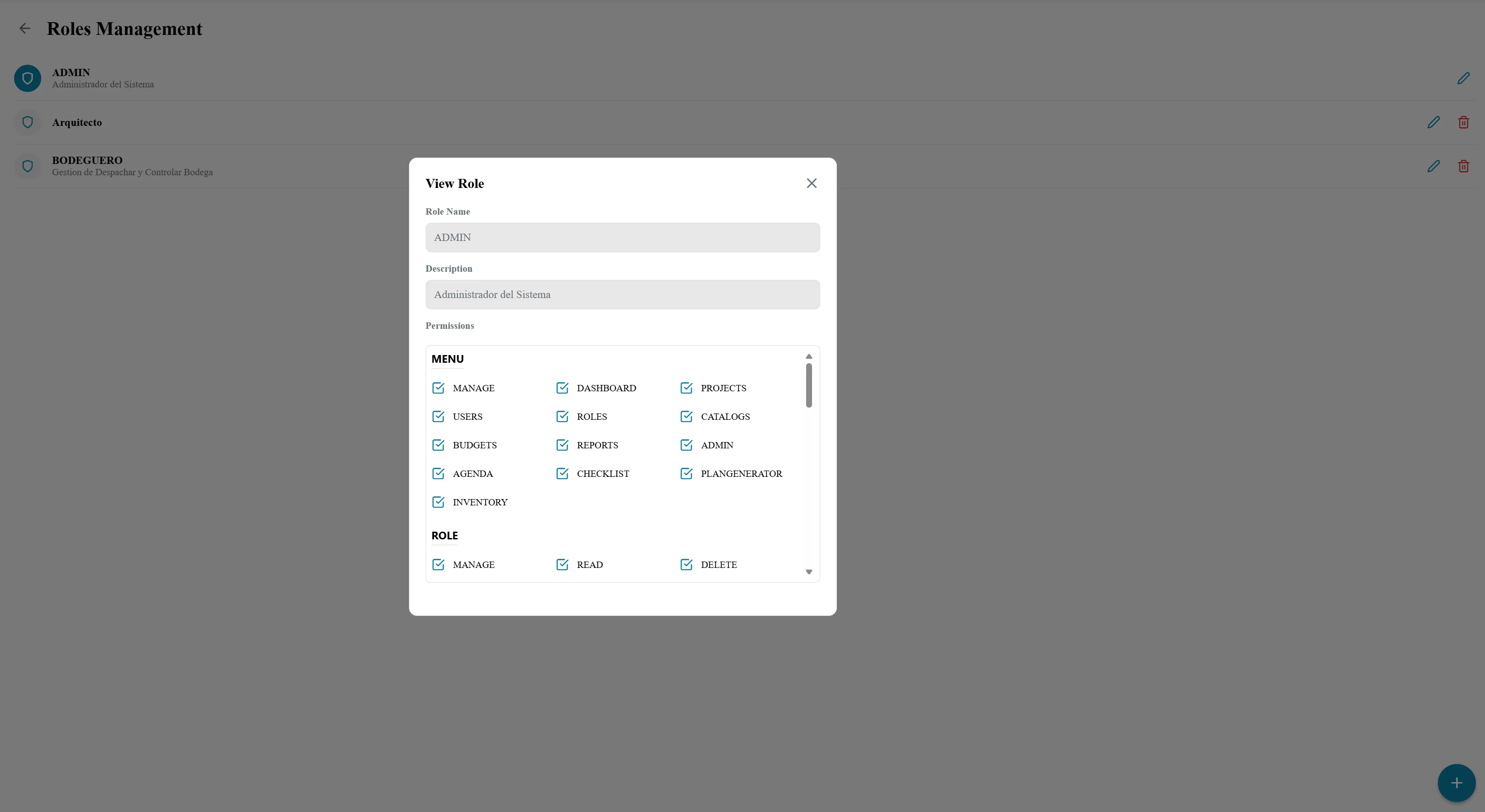Click the MENU section heading
The width and height of the screenshot is (1485, 812).
[447, 359]
